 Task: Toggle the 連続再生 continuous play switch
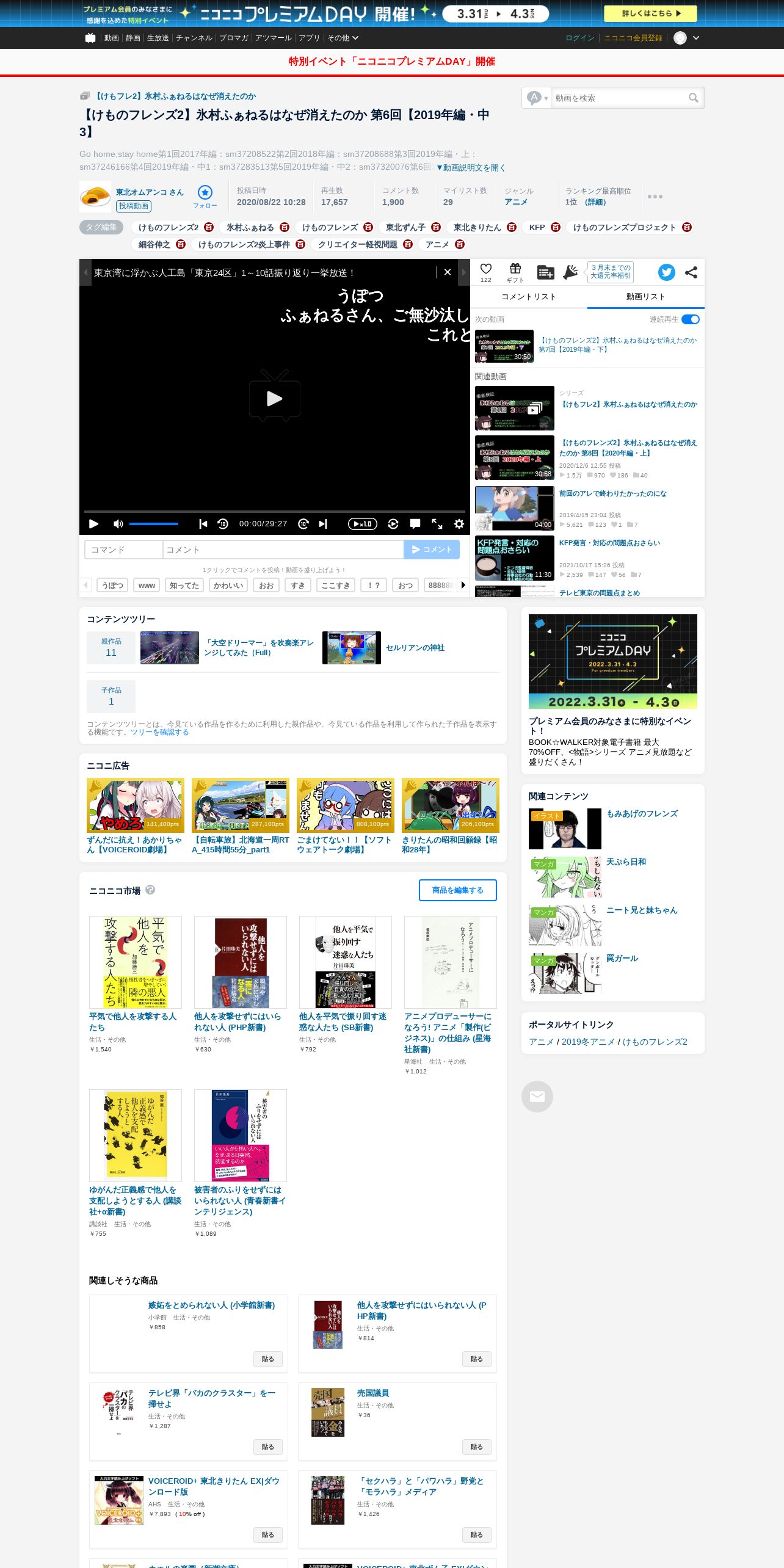pos(691,319)
